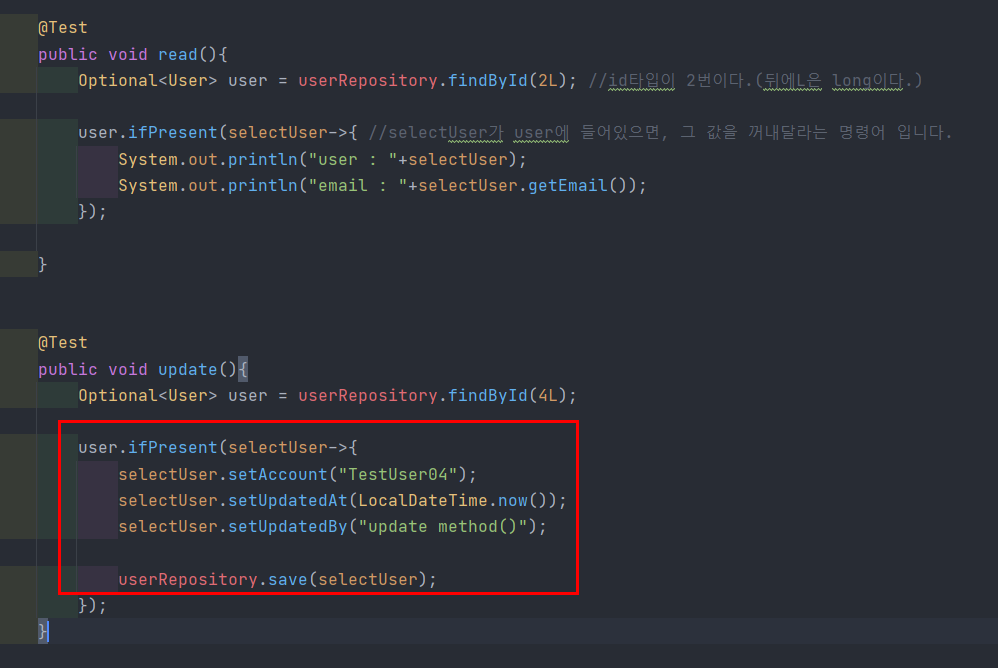Image resolution: width=998 pixels, height=668 pixels.
Task: Click Optional<User> in read method
Action: (148, 80)
